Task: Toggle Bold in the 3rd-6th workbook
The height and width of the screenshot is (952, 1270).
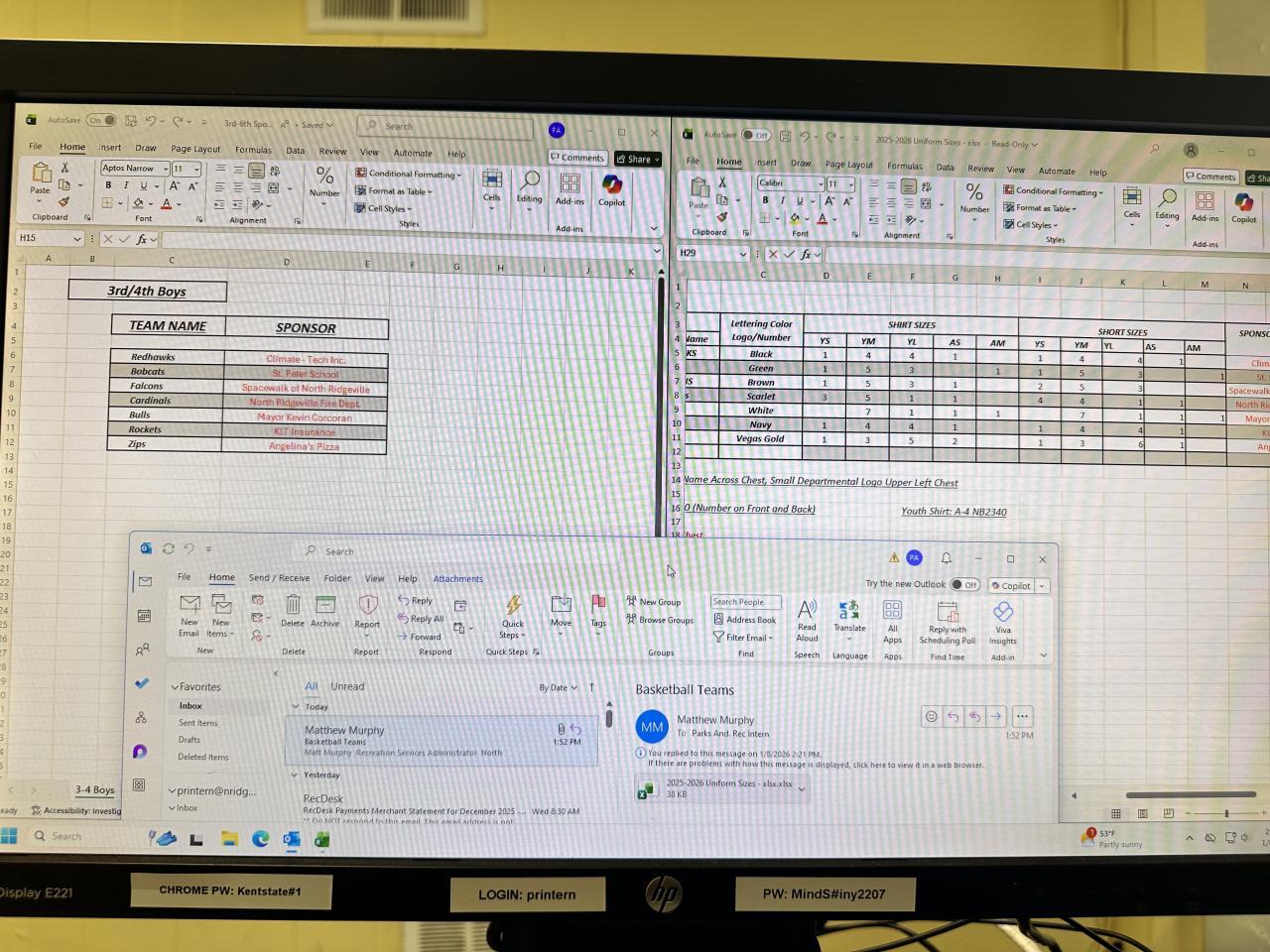Action: [108, 185]
